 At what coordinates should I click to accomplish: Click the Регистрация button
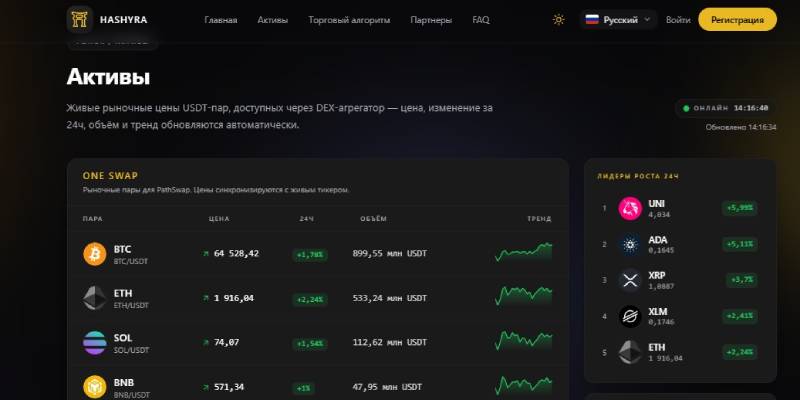(x=737, y=20)
